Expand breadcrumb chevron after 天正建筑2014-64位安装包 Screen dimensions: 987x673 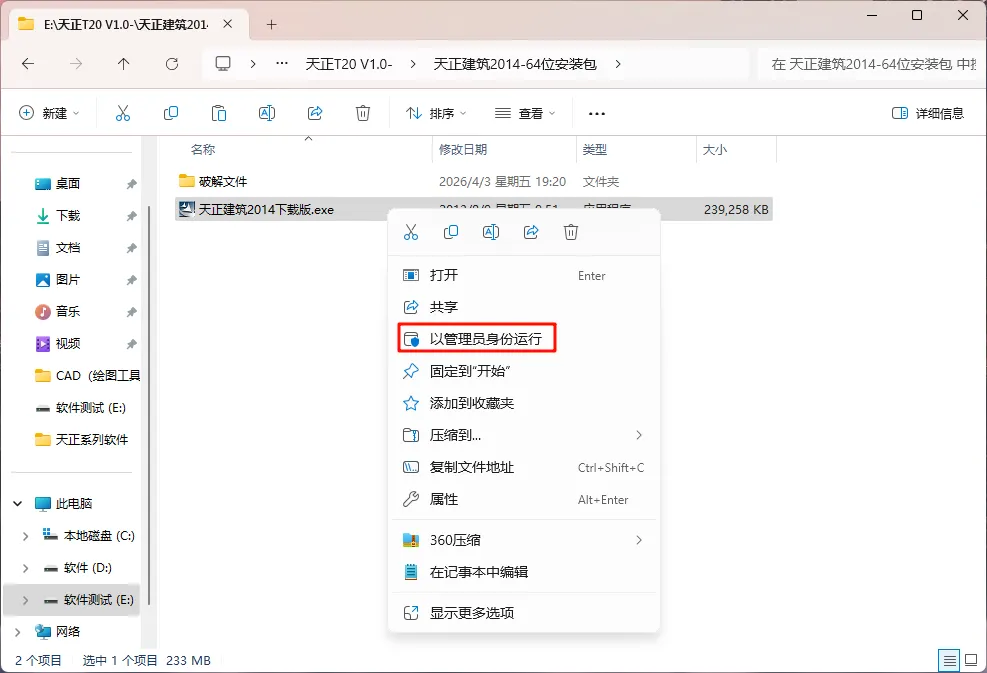pyautogui.click(x=618, y=64)
